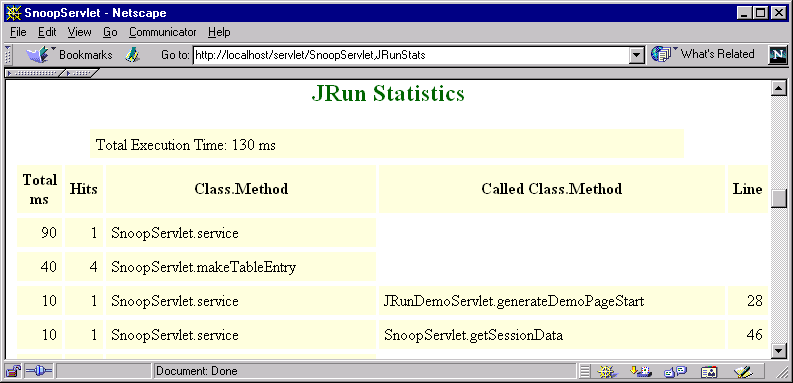Click the Netscape N logo
The width and height of the screenshot is (793, 383).
[x=778, y=55]
